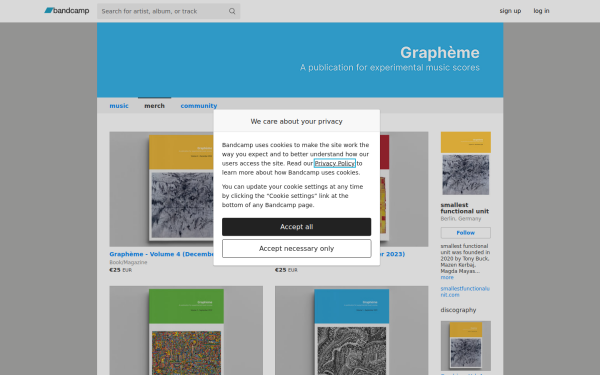Click the green Graphème book cover
Viewport: 600px width, 375px height.
coord(186,331)
